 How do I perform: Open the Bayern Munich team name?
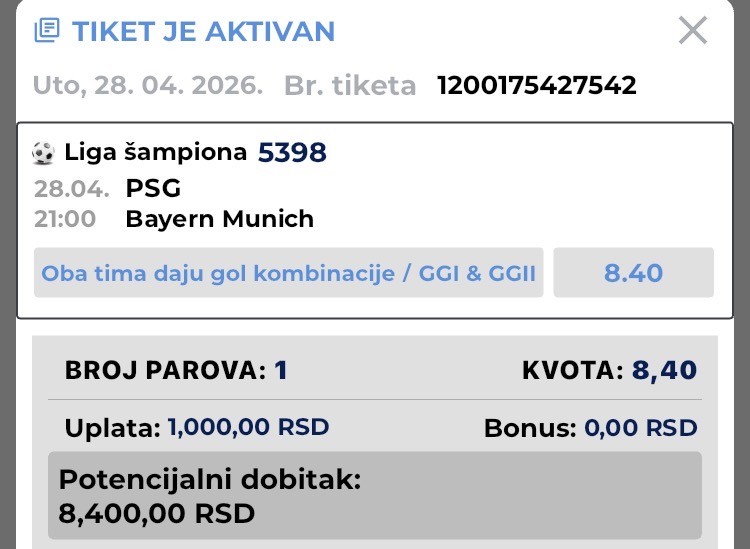(219, 219)
